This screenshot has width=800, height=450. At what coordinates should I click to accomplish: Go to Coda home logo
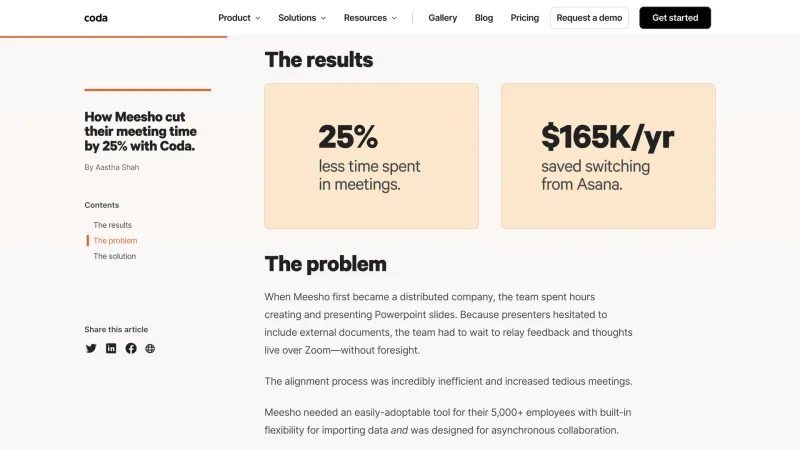96,18
